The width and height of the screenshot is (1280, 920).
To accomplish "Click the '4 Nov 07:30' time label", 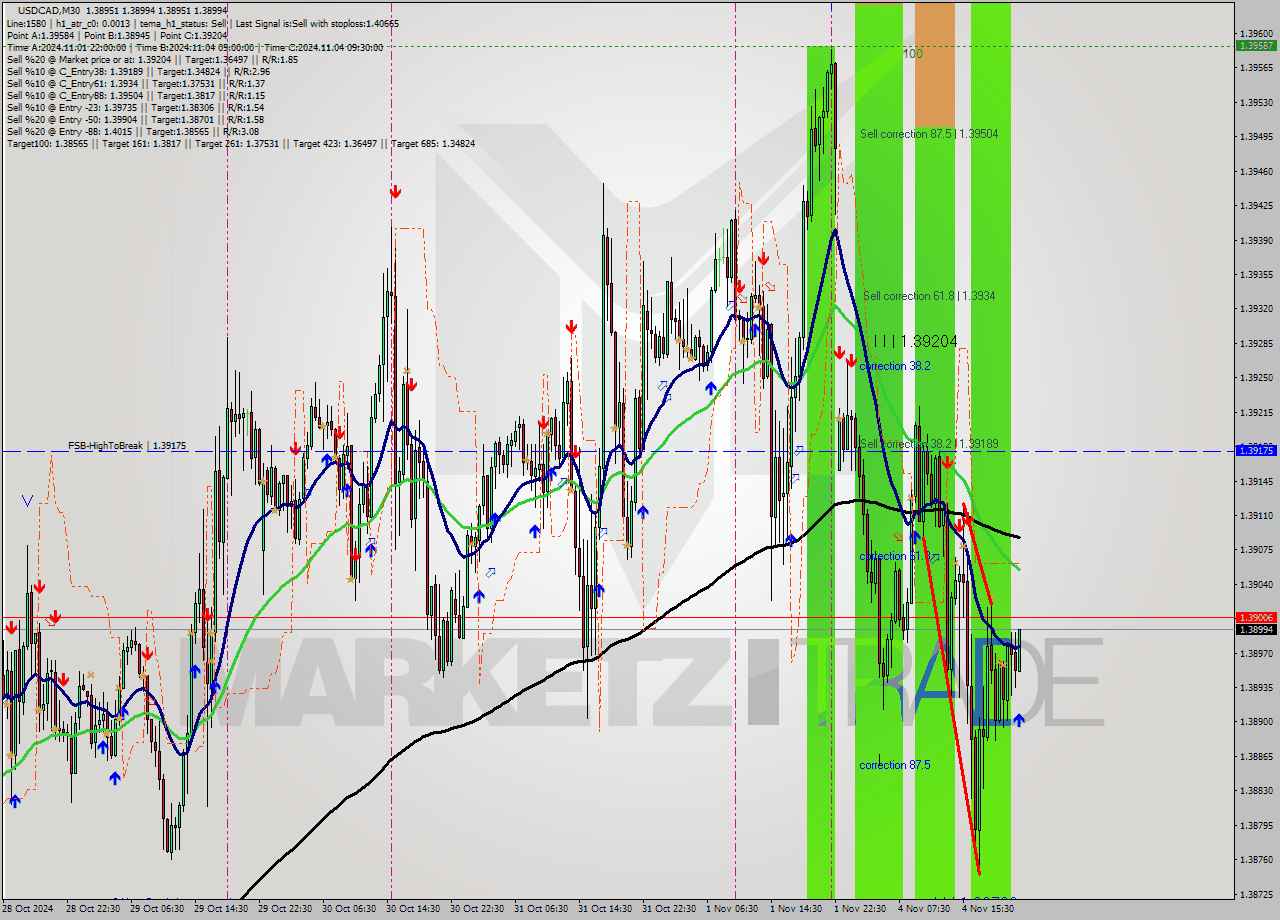I will coord(924,909).
